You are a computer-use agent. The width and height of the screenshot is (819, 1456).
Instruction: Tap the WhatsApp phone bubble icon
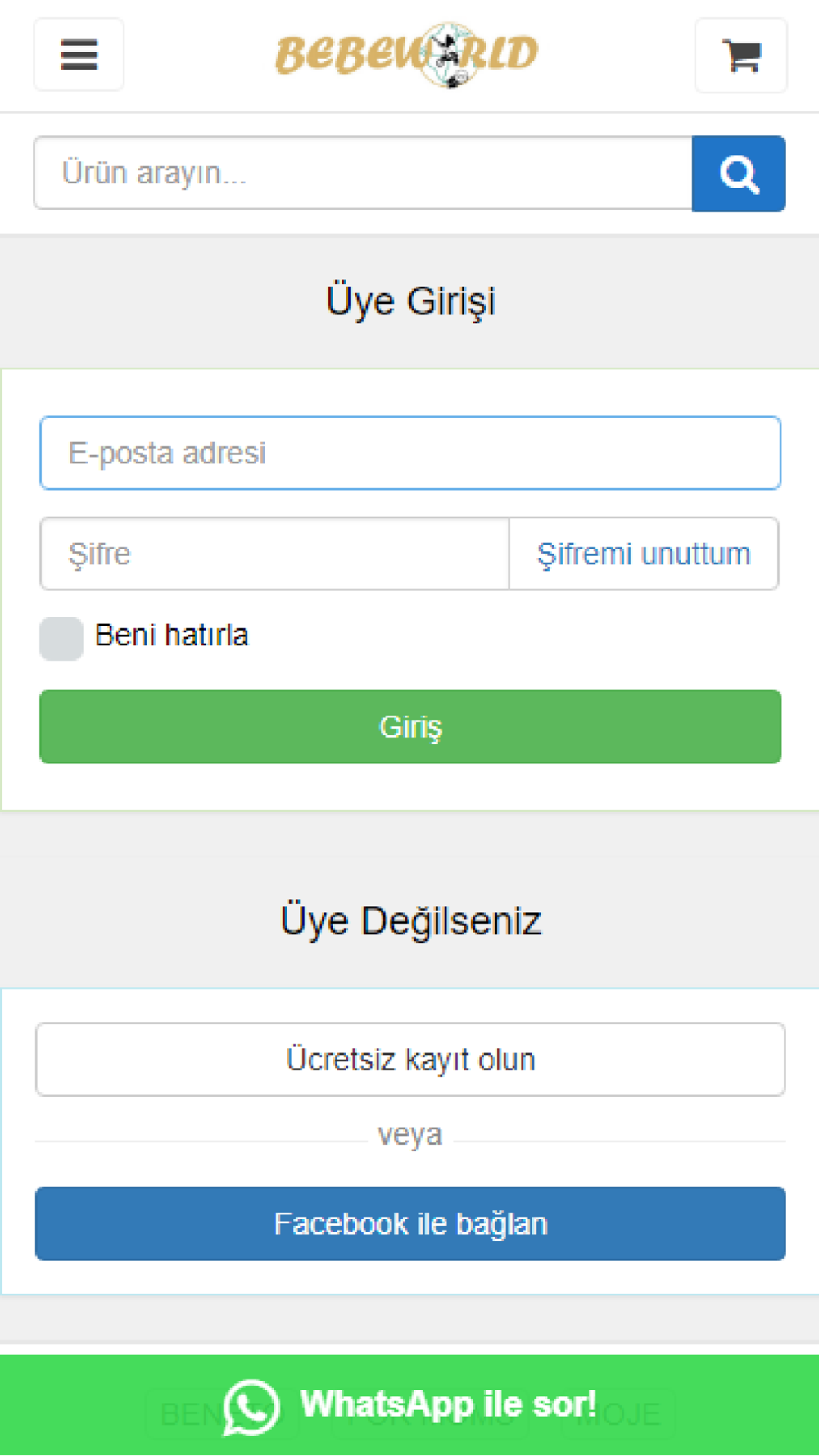click(251, 1407)
